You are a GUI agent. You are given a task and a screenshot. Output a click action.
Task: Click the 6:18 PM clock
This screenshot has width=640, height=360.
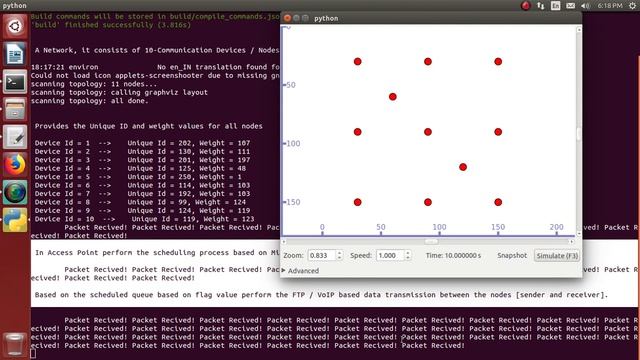pos(610,6)
